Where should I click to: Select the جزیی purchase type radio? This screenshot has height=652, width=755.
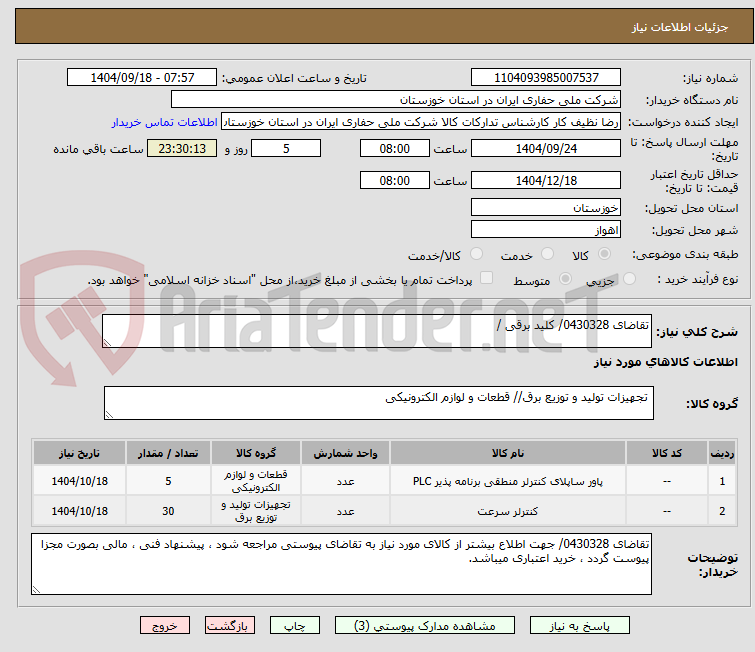(x=629, y=278)
